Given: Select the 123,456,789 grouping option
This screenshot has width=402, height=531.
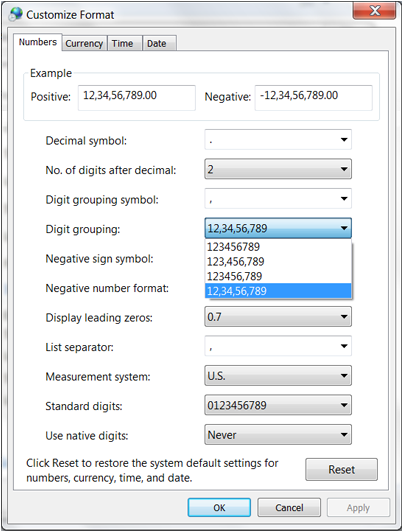Looking at the screenshot, I should (x=278, y=261).
